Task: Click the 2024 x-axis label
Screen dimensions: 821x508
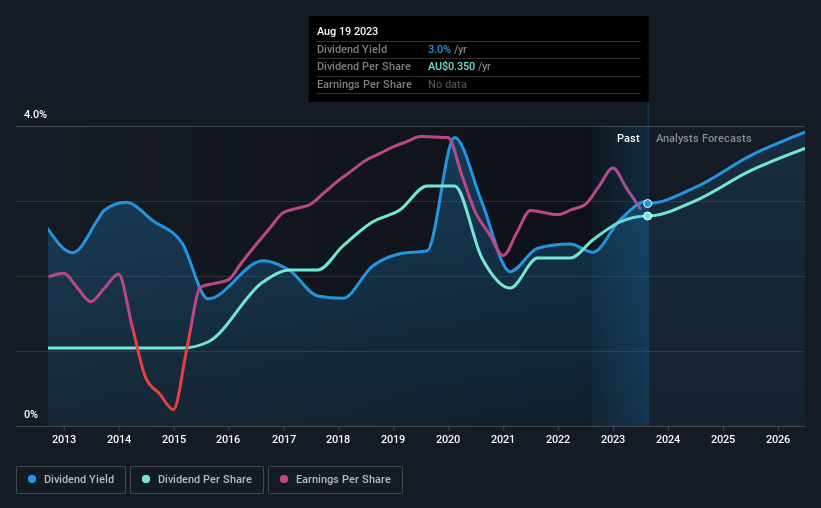Action: [668, 439]
